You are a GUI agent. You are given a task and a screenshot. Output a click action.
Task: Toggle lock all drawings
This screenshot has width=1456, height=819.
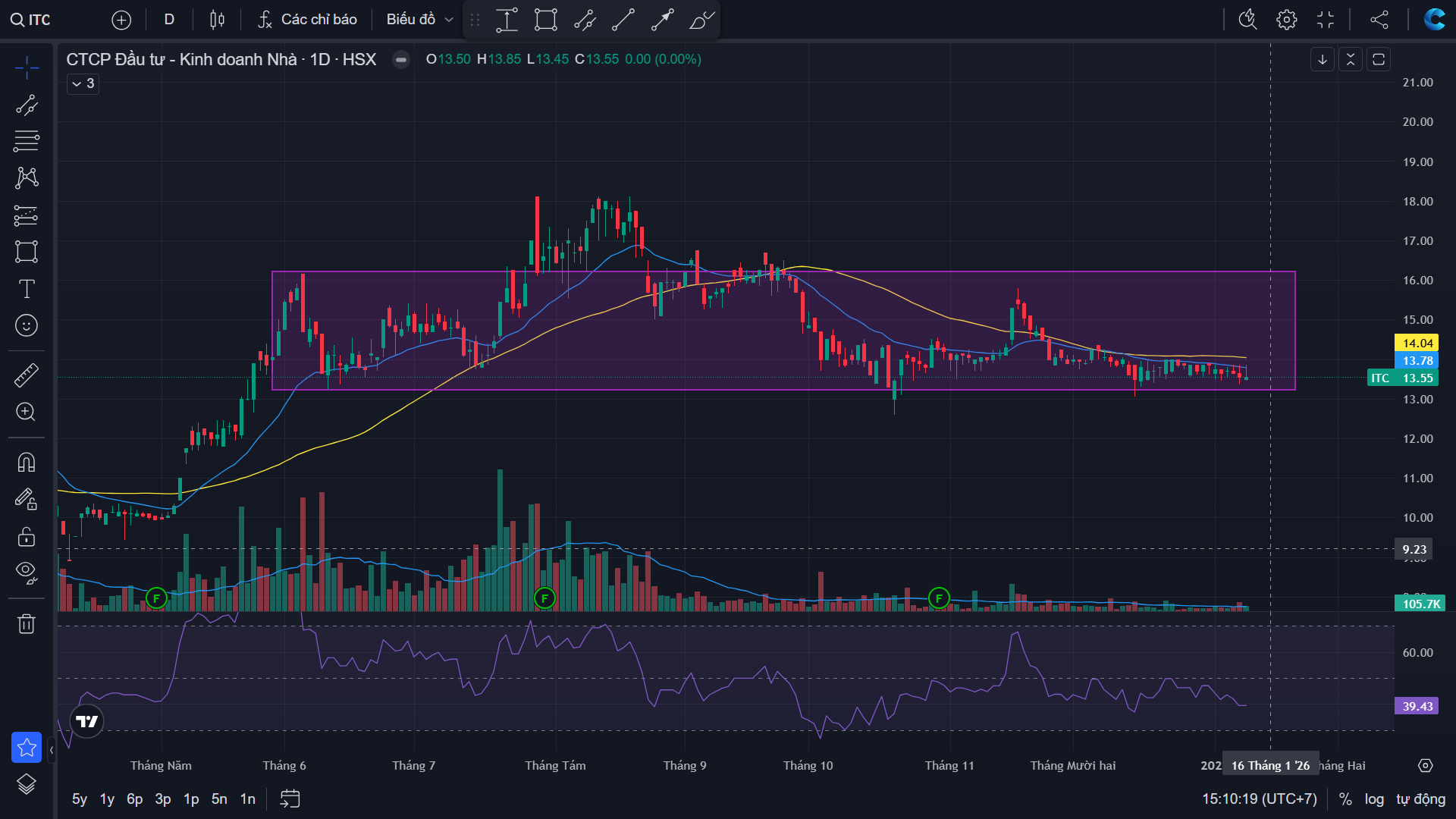27,537
